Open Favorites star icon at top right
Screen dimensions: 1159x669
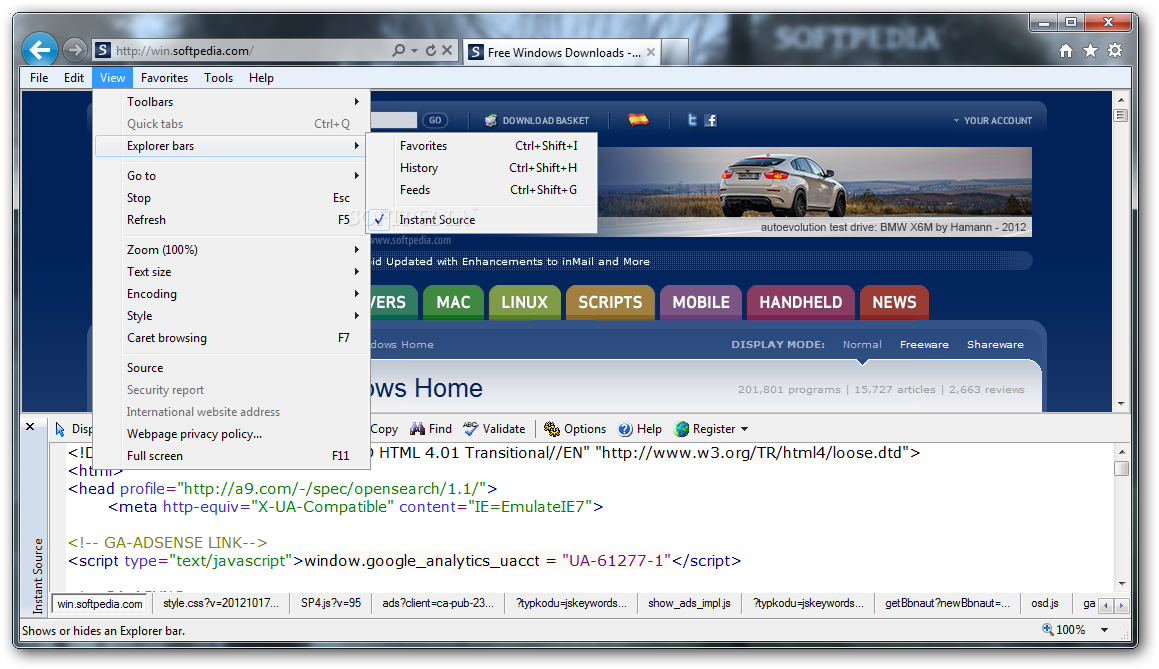[1090, 50]
